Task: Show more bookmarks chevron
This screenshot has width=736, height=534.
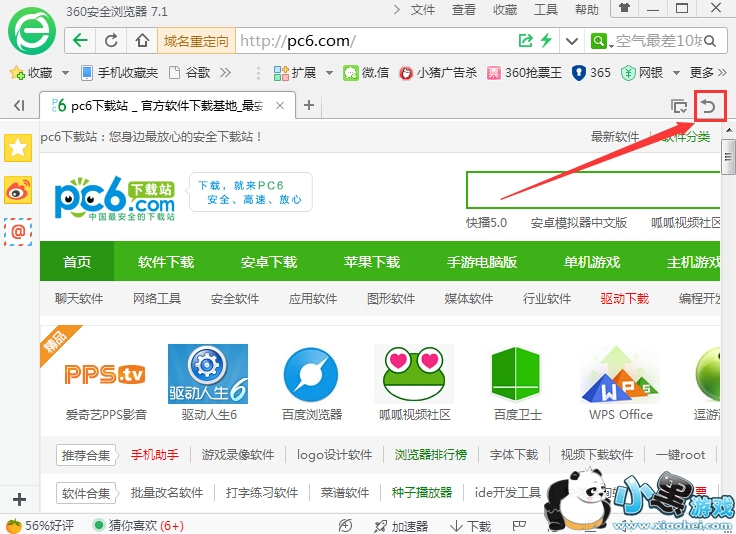Action: pos(226,73)
